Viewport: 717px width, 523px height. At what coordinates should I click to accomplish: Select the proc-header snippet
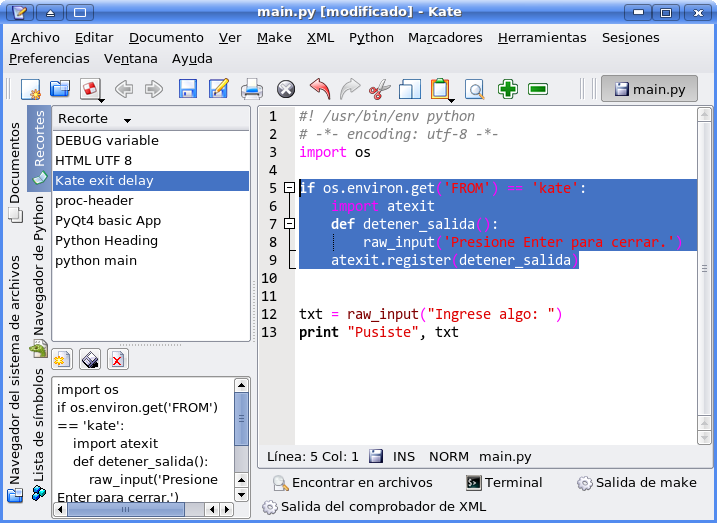(x=151, y=200)
